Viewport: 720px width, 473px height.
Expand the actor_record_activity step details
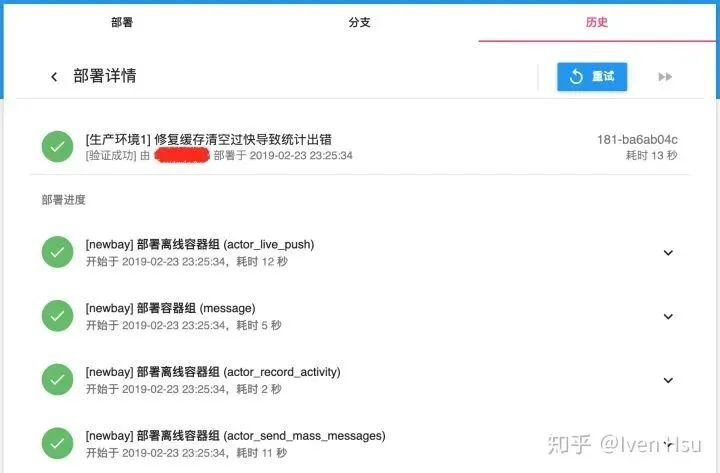(x=668, y=380)
